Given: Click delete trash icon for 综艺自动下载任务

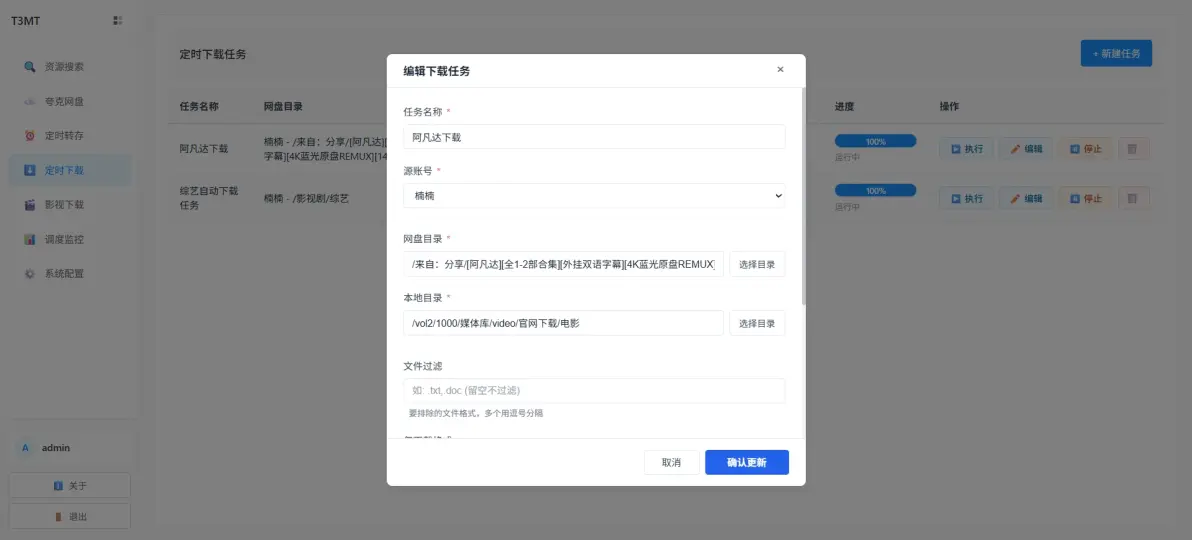Looking at the screenshot, I should pyautogui.click(x=1133, y=199).
